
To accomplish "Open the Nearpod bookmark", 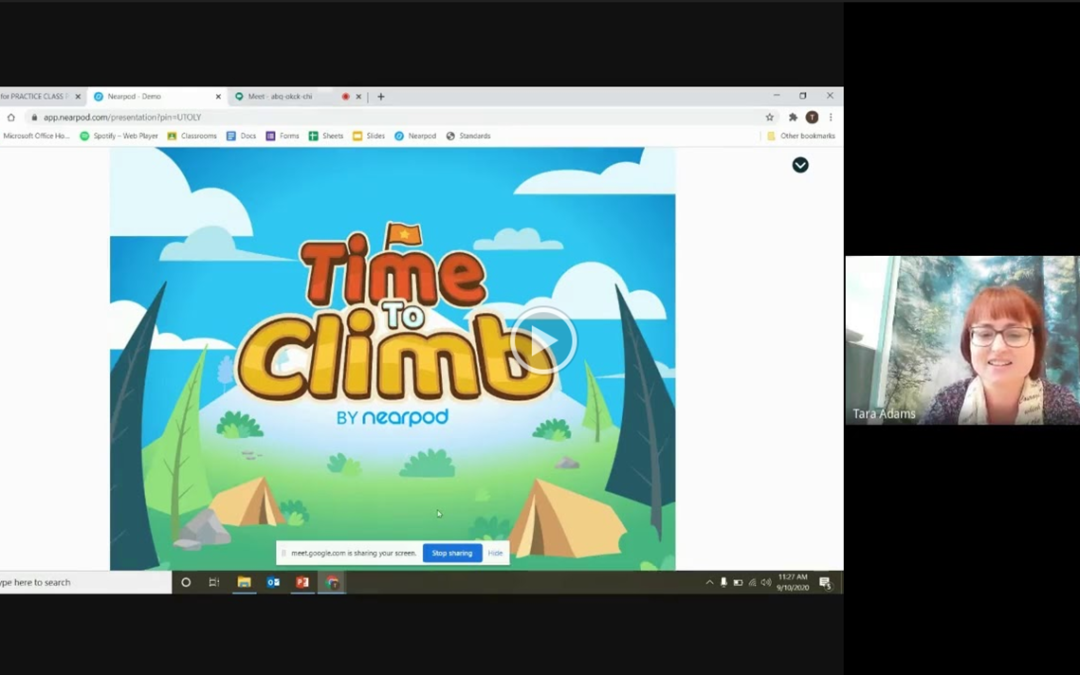I will coord(415,136).
